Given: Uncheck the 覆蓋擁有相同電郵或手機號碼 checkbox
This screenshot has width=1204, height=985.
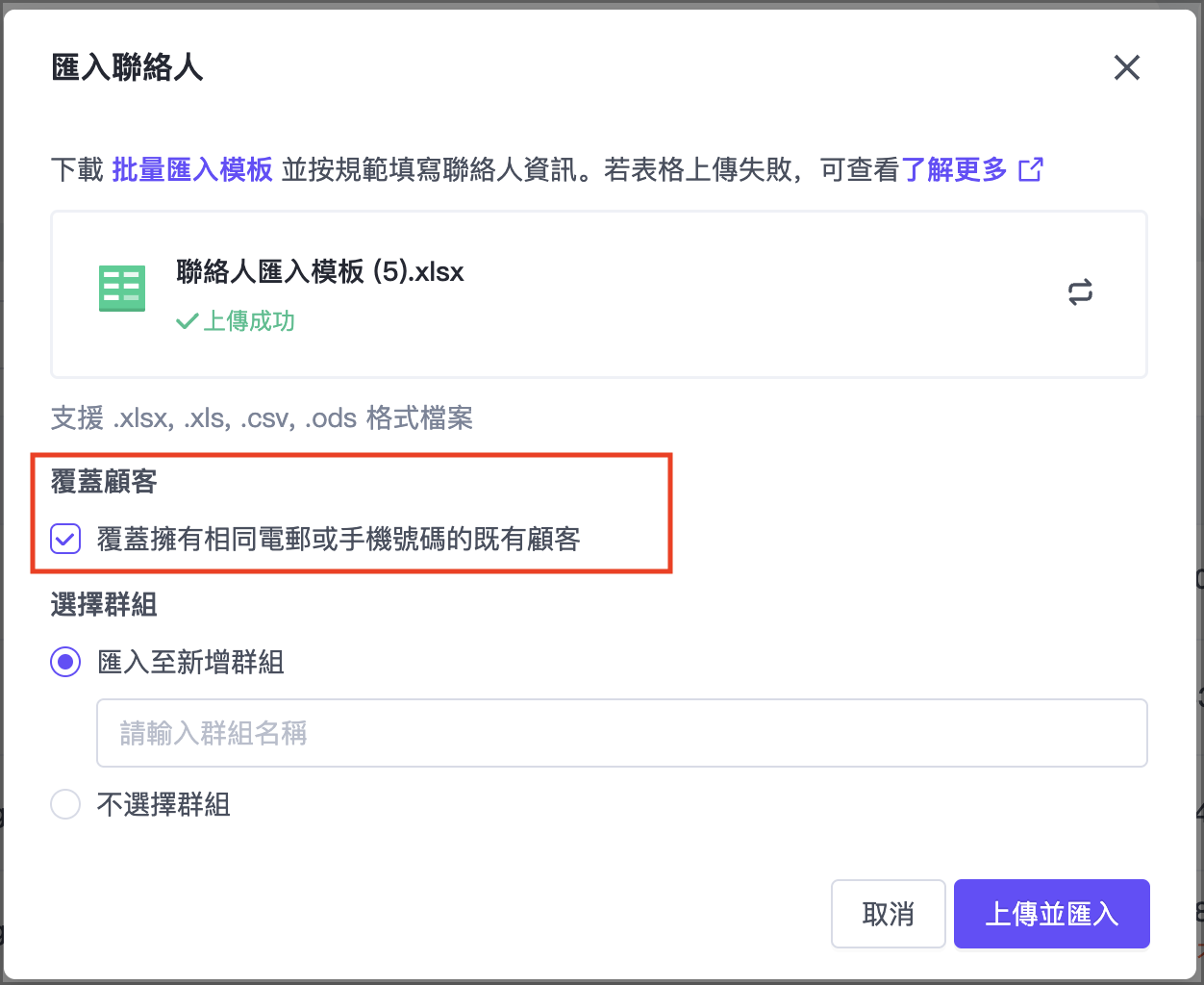Looking at the screenshot, I should tap(65, 539).
